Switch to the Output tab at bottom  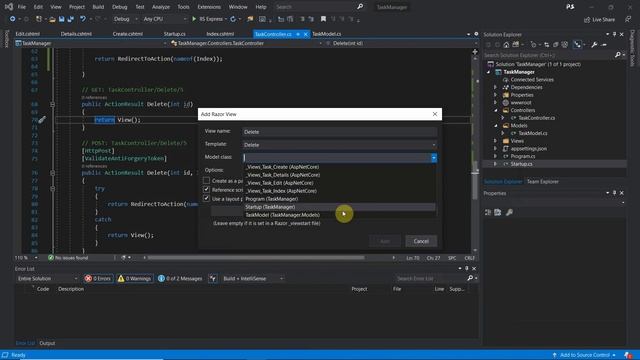47,343
